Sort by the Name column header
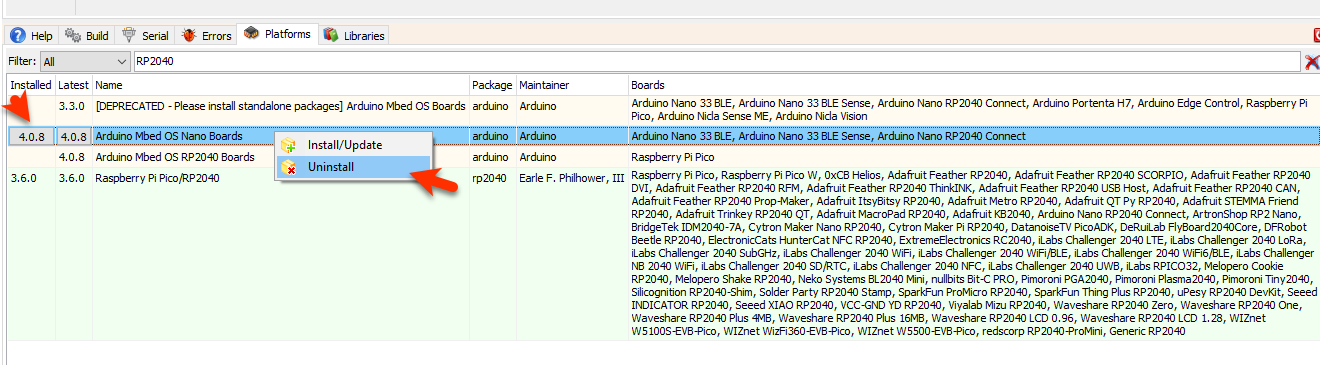 click(x=281, y=85)
